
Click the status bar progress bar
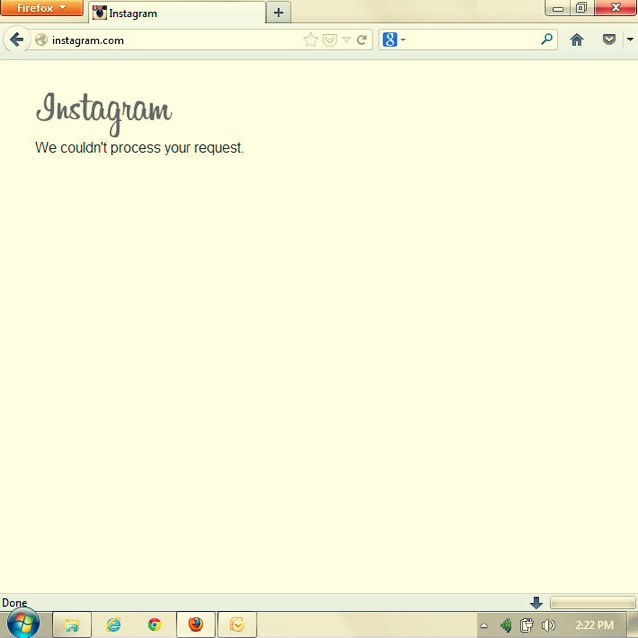(592, 603)
